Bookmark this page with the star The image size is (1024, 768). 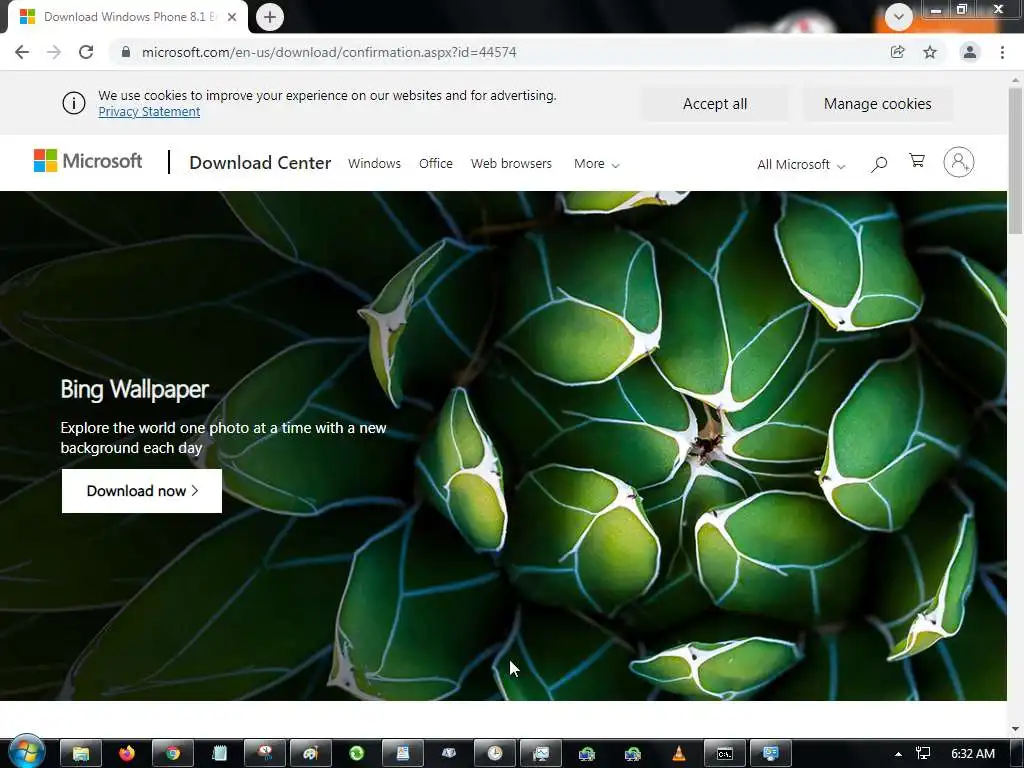(930, 52)
